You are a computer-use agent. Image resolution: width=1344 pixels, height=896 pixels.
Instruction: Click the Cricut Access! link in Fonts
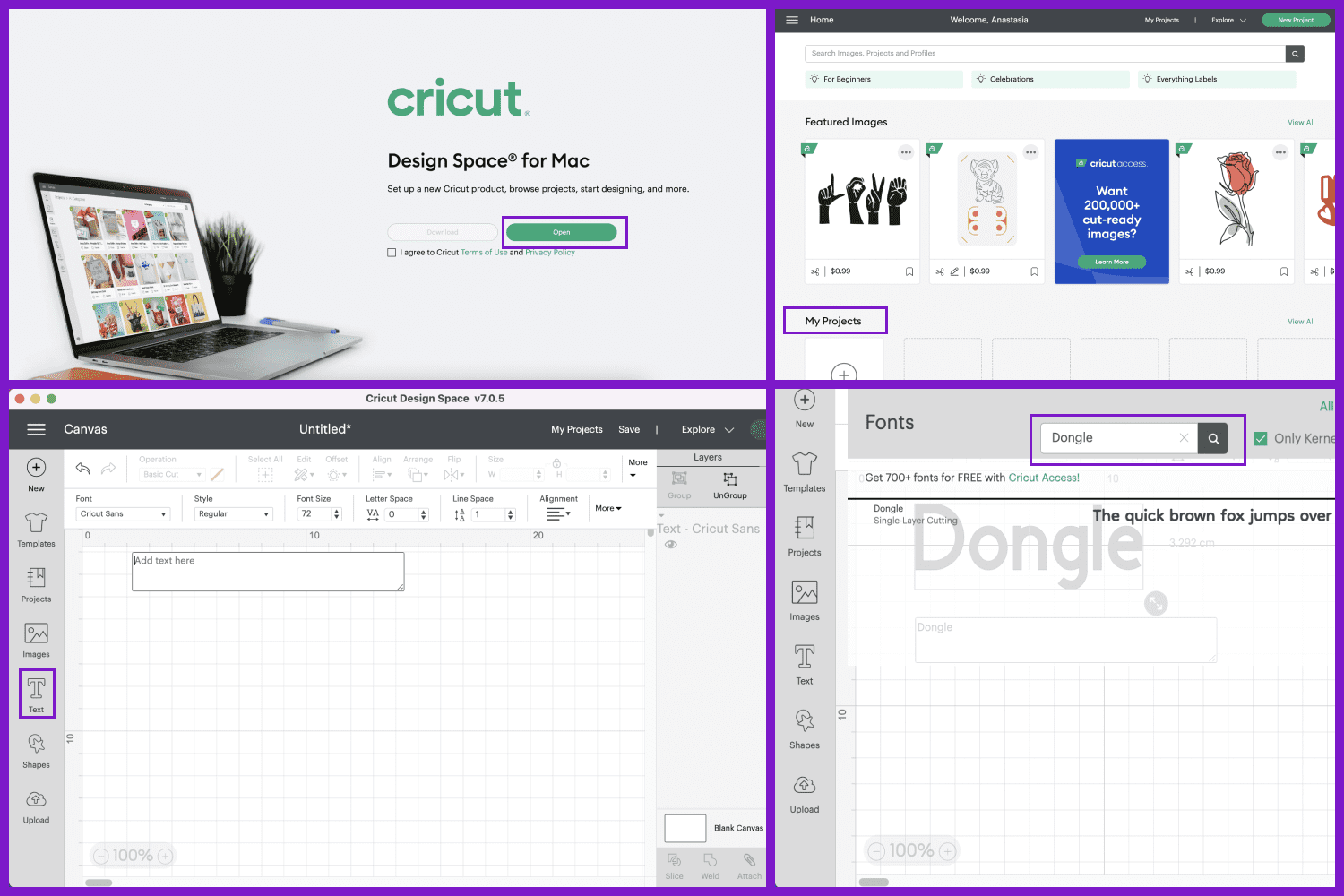pyautogui.click(x=1044, y=478)
